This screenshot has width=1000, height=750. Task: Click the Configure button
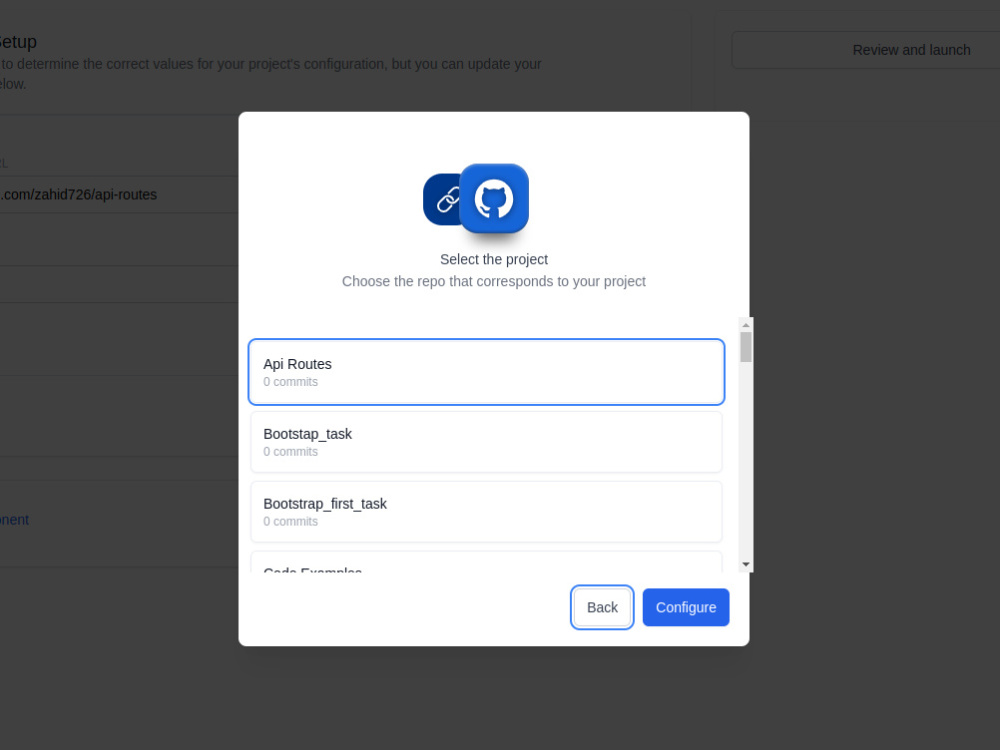[686, 607]
